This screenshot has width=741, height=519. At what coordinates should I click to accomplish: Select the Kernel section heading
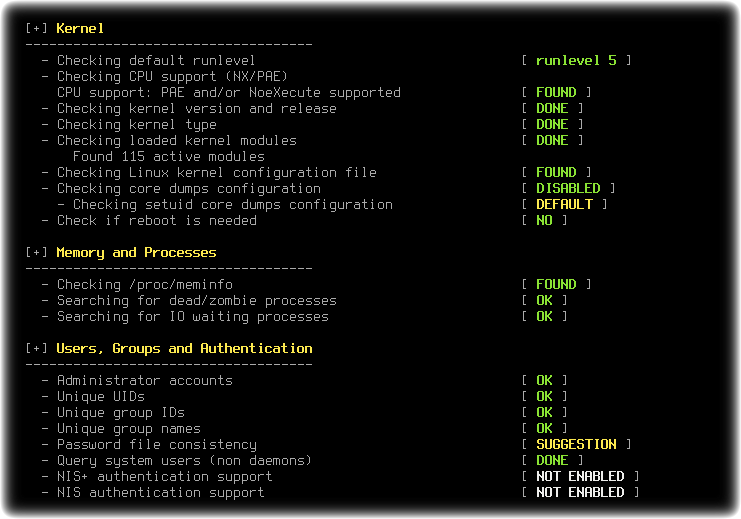(x=80, y=28)
